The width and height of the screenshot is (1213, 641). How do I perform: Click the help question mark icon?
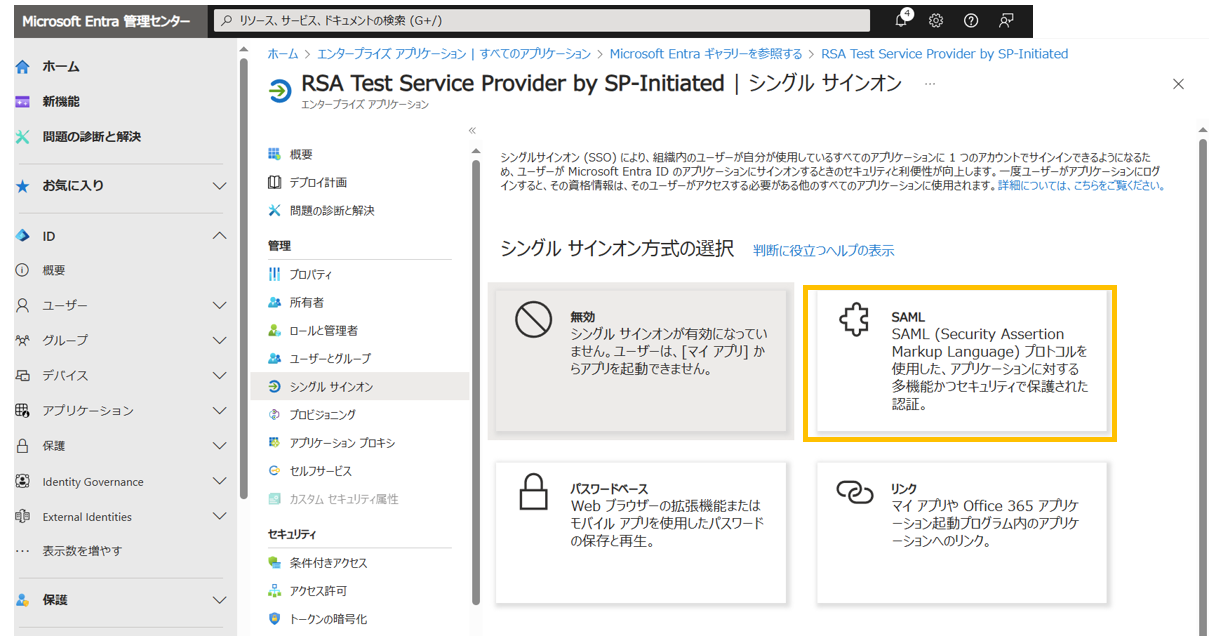pyautogui.click(x=971, y=20)
